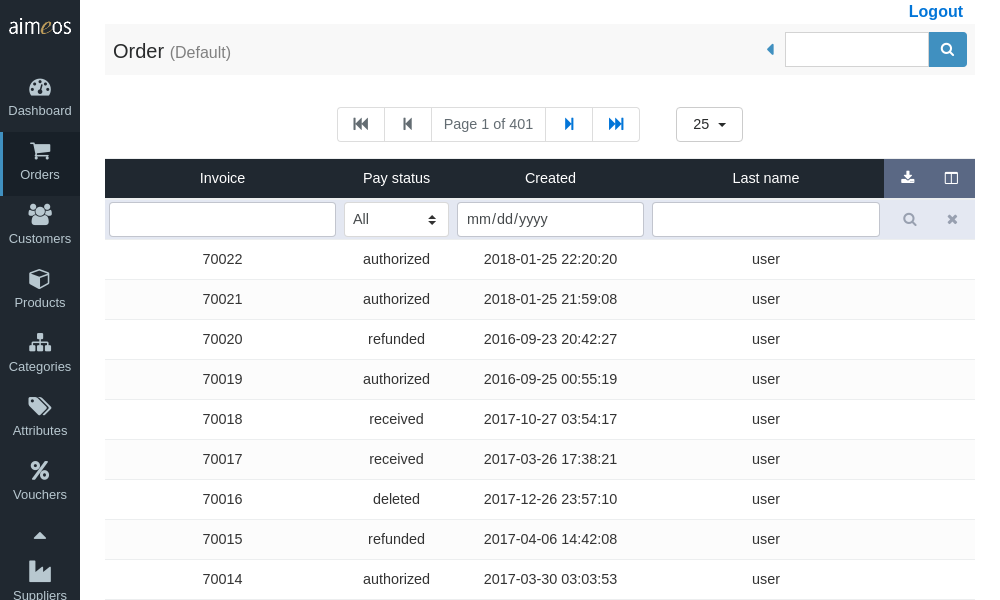This screenshot has height=600, width=1000.
Task: Select the Dashboard menu label
Action: (x=40, y=111)
